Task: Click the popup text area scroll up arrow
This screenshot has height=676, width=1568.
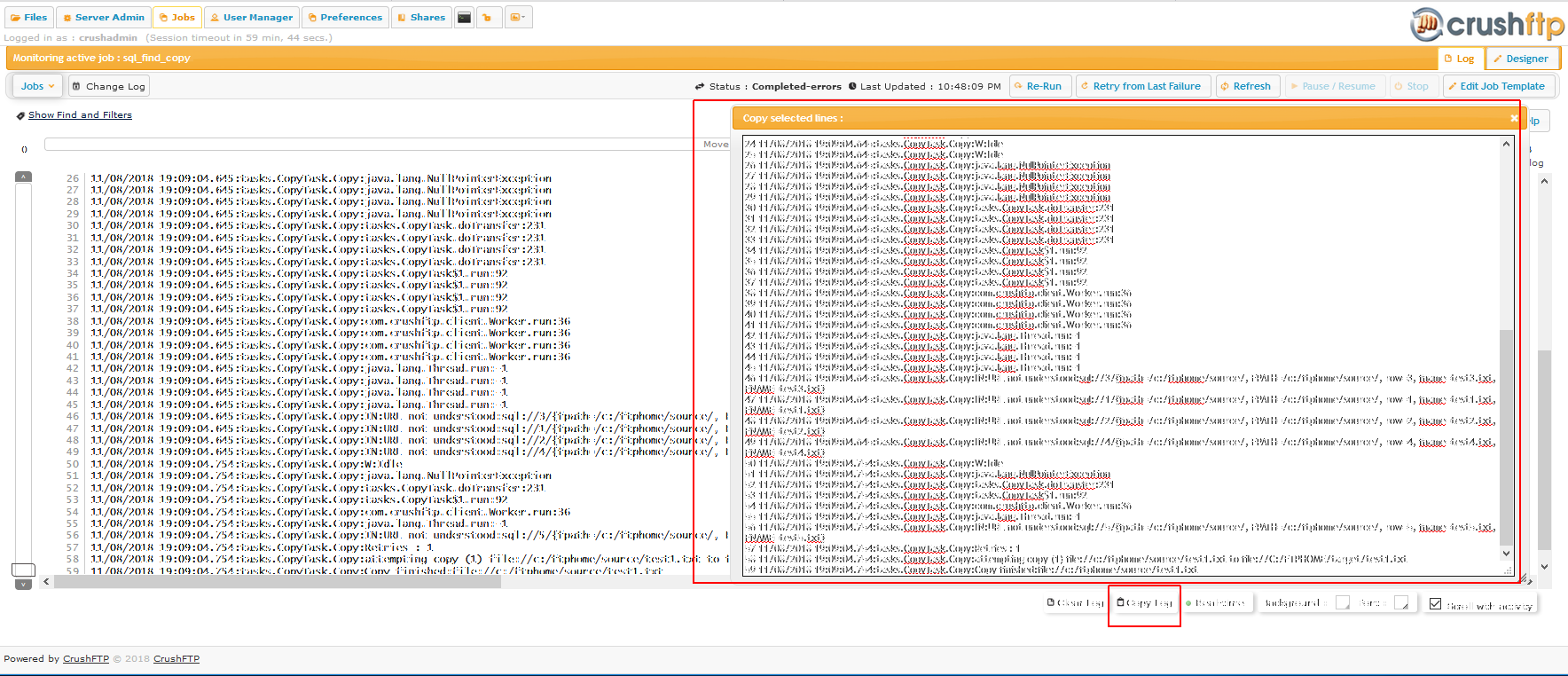Action: (x=1506, y=144)
